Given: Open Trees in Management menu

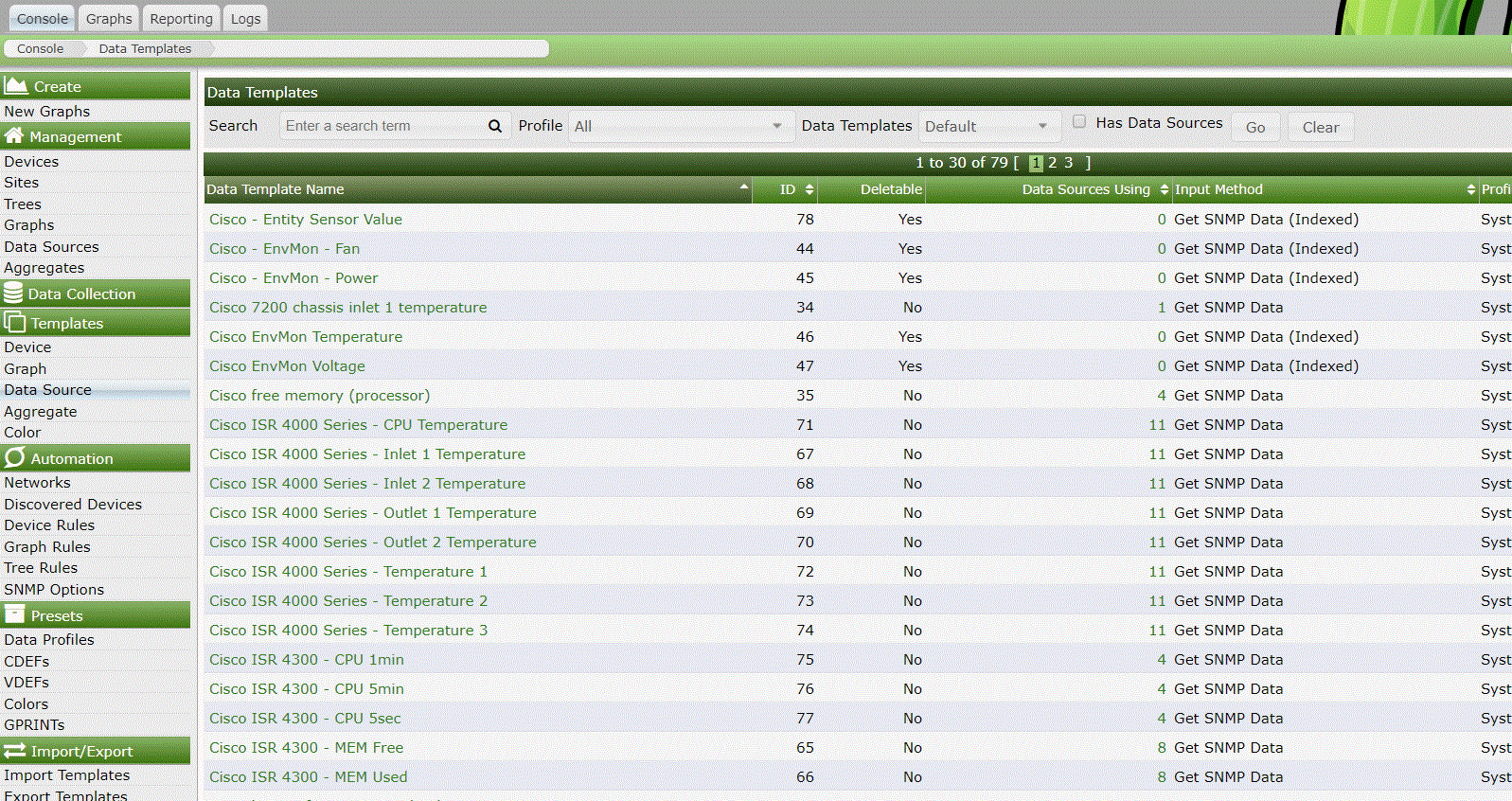Looking at the screenshot, I should (23, 204).
